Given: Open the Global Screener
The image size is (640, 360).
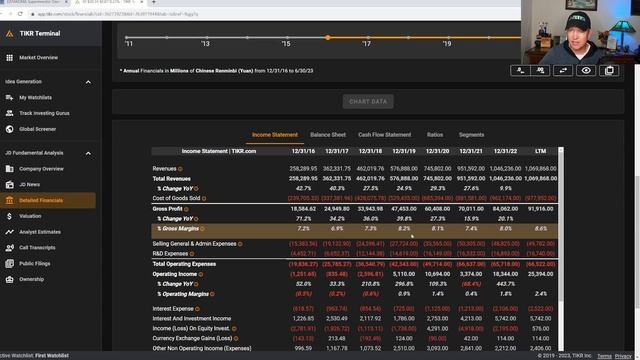Looking at the screenshot, I should 37,129.
